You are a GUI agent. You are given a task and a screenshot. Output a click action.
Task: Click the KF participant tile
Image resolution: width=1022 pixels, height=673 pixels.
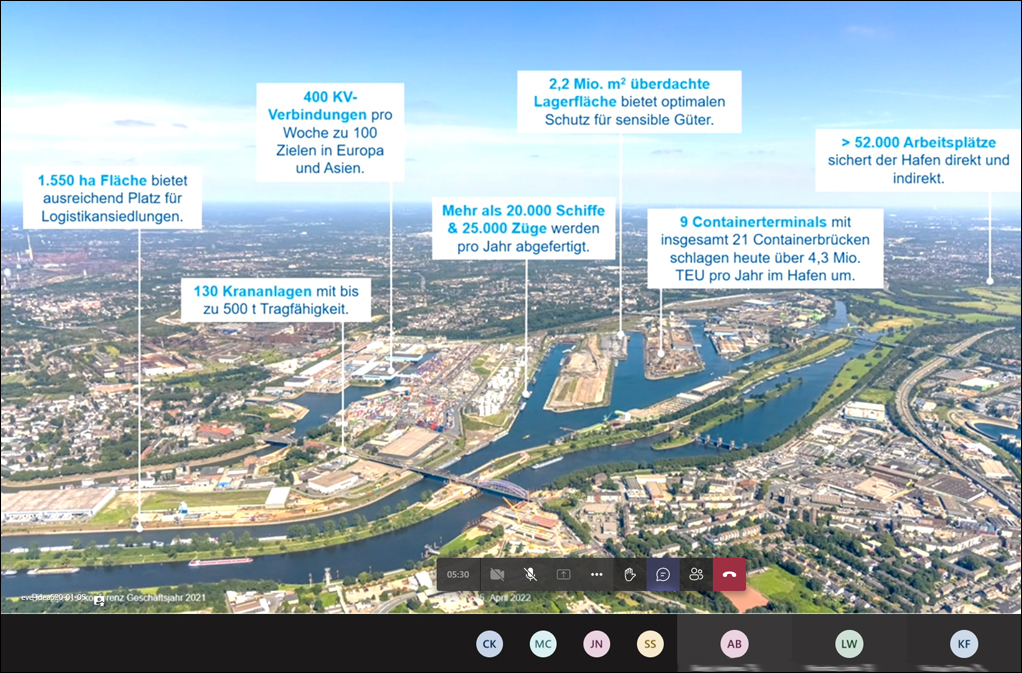click(964, 644)
